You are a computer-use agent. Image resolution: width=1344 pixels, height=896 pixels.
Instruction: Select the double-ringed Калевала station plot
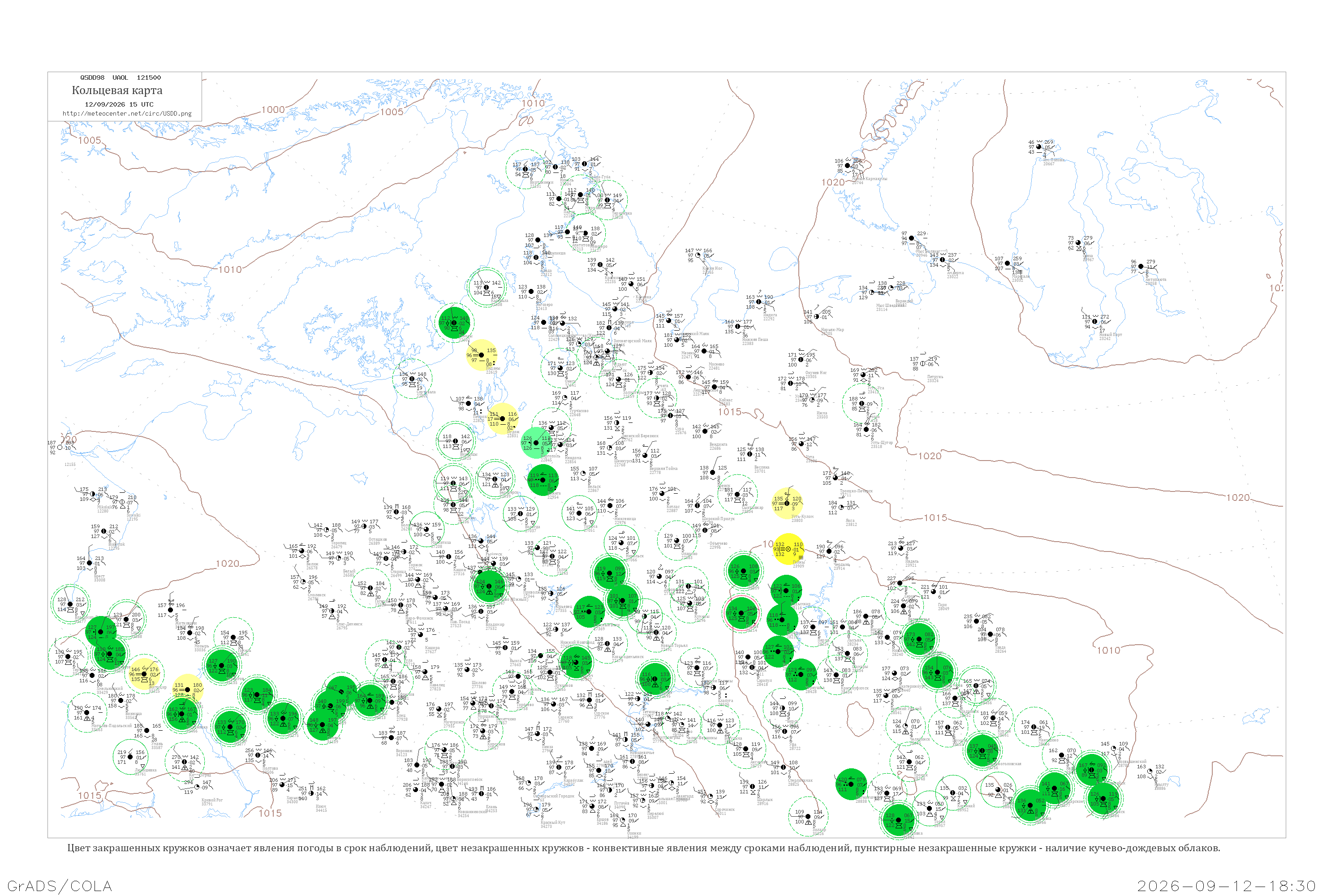(486, 288)
